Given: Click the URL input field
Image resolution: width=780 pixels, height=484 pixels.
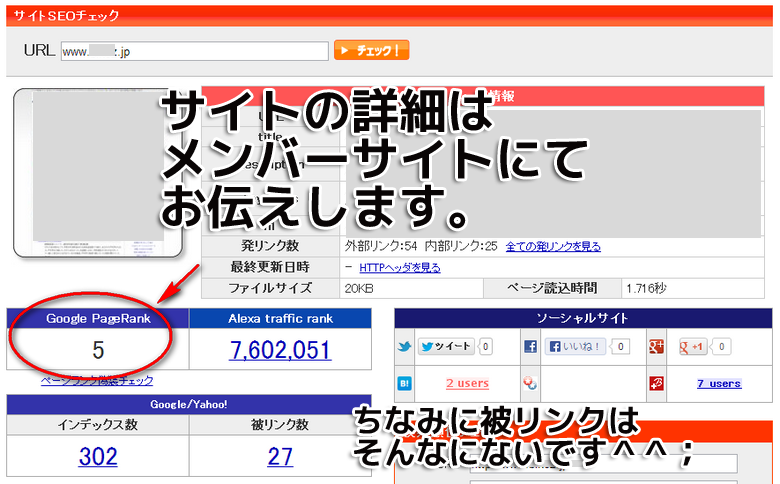Looking at the screenshot, I should (195, 51).
